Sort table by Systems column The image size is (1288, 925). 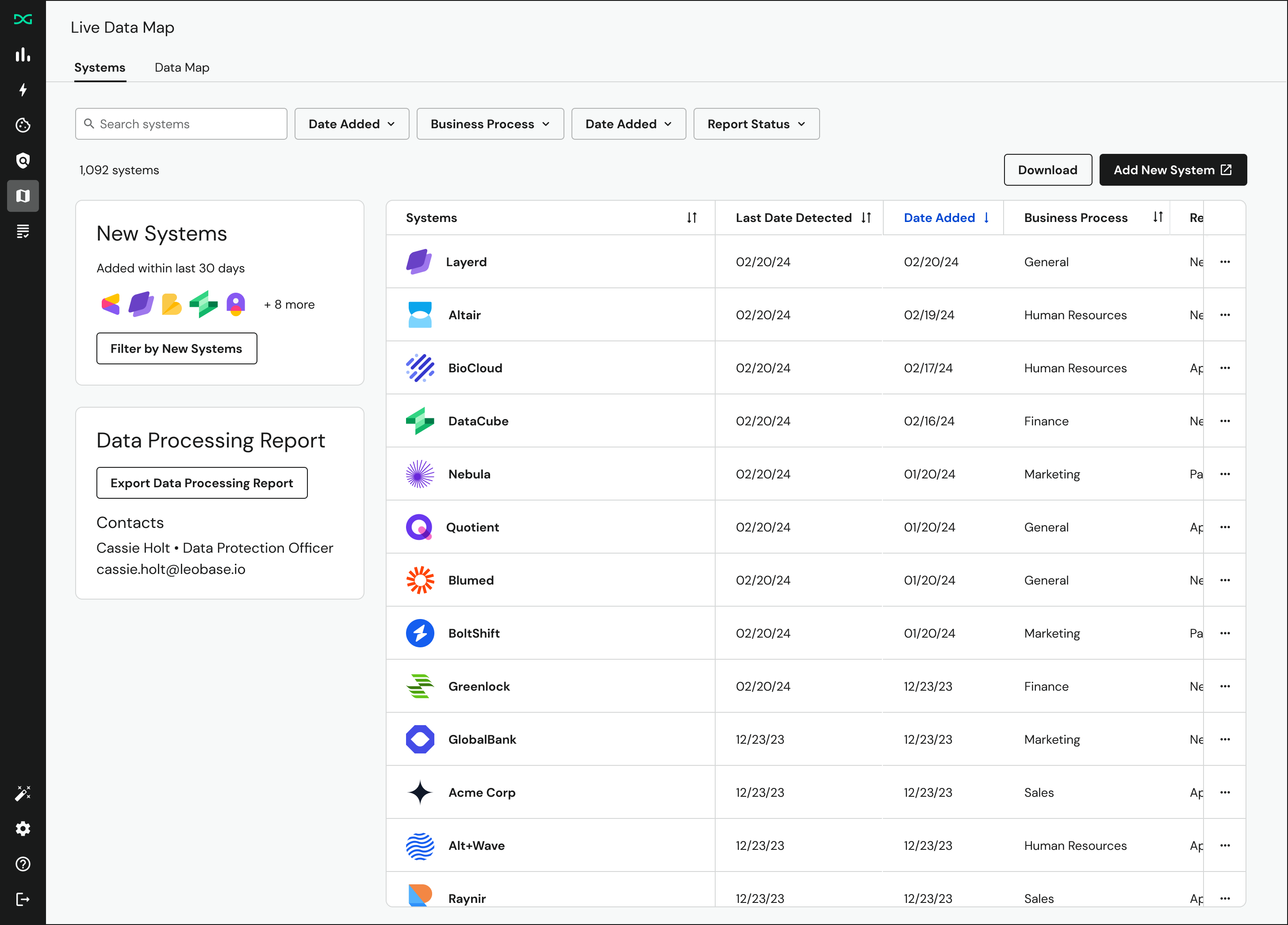tap(691, 218)
